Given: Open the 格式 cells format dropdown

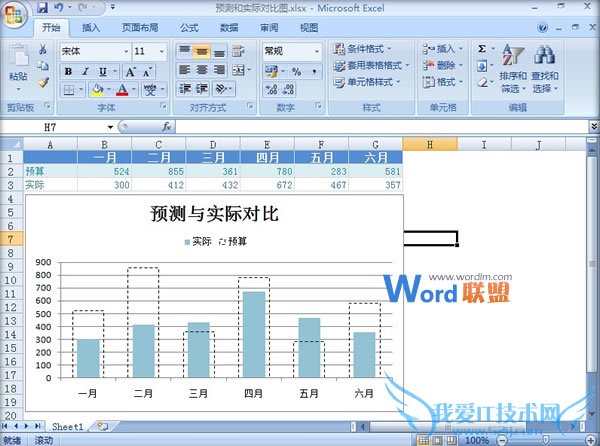Looking at the screenshot, I should coord(443,82).
